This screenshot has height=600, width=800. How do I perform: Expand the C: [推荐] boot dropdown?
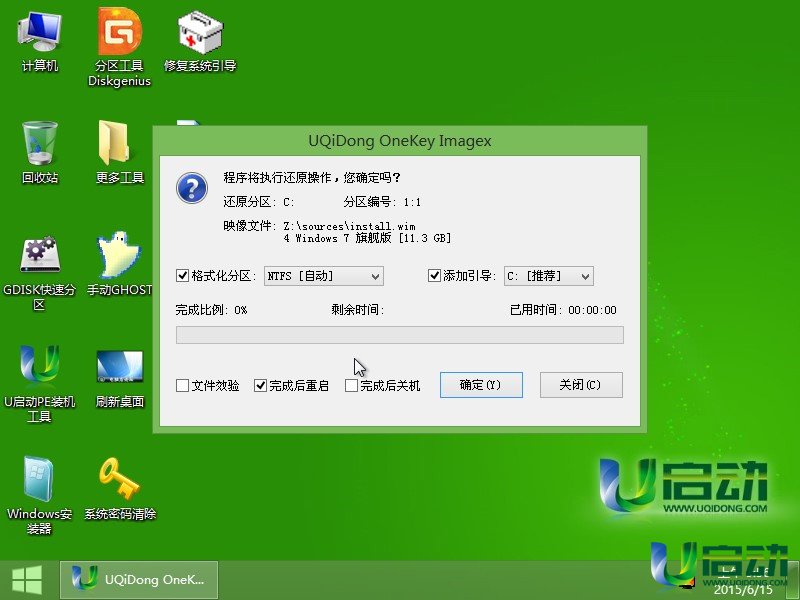[548, 276]
